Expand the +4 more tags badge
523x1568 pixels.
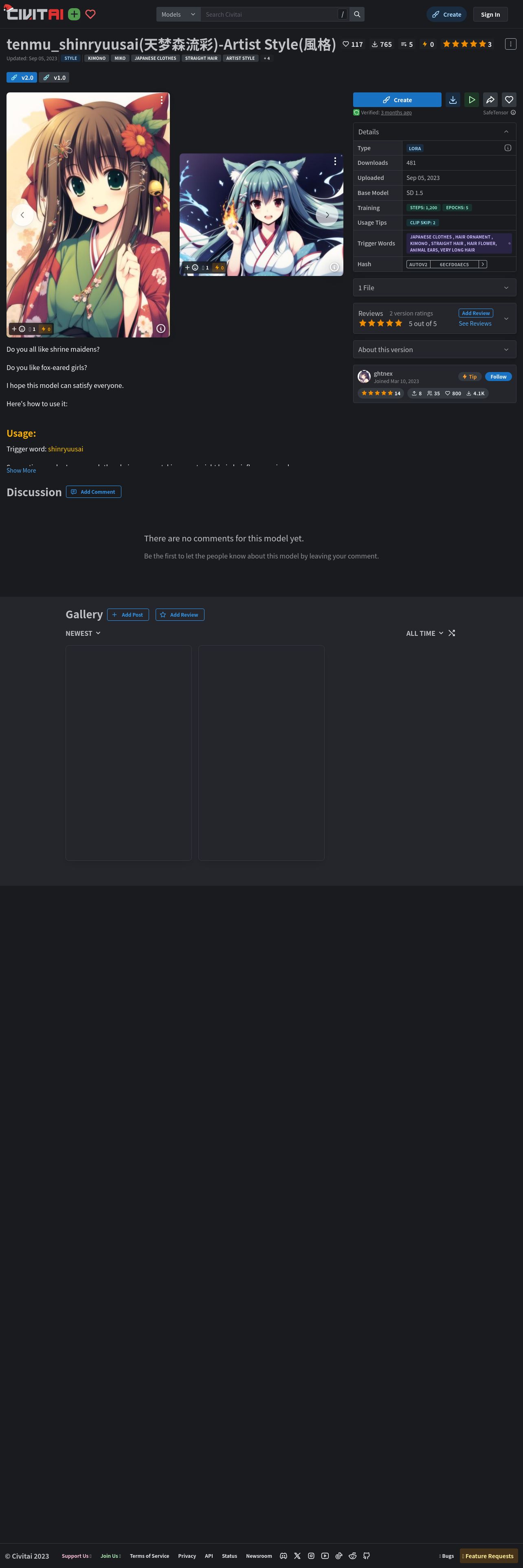pyautogui.click(x=267, y=59)
